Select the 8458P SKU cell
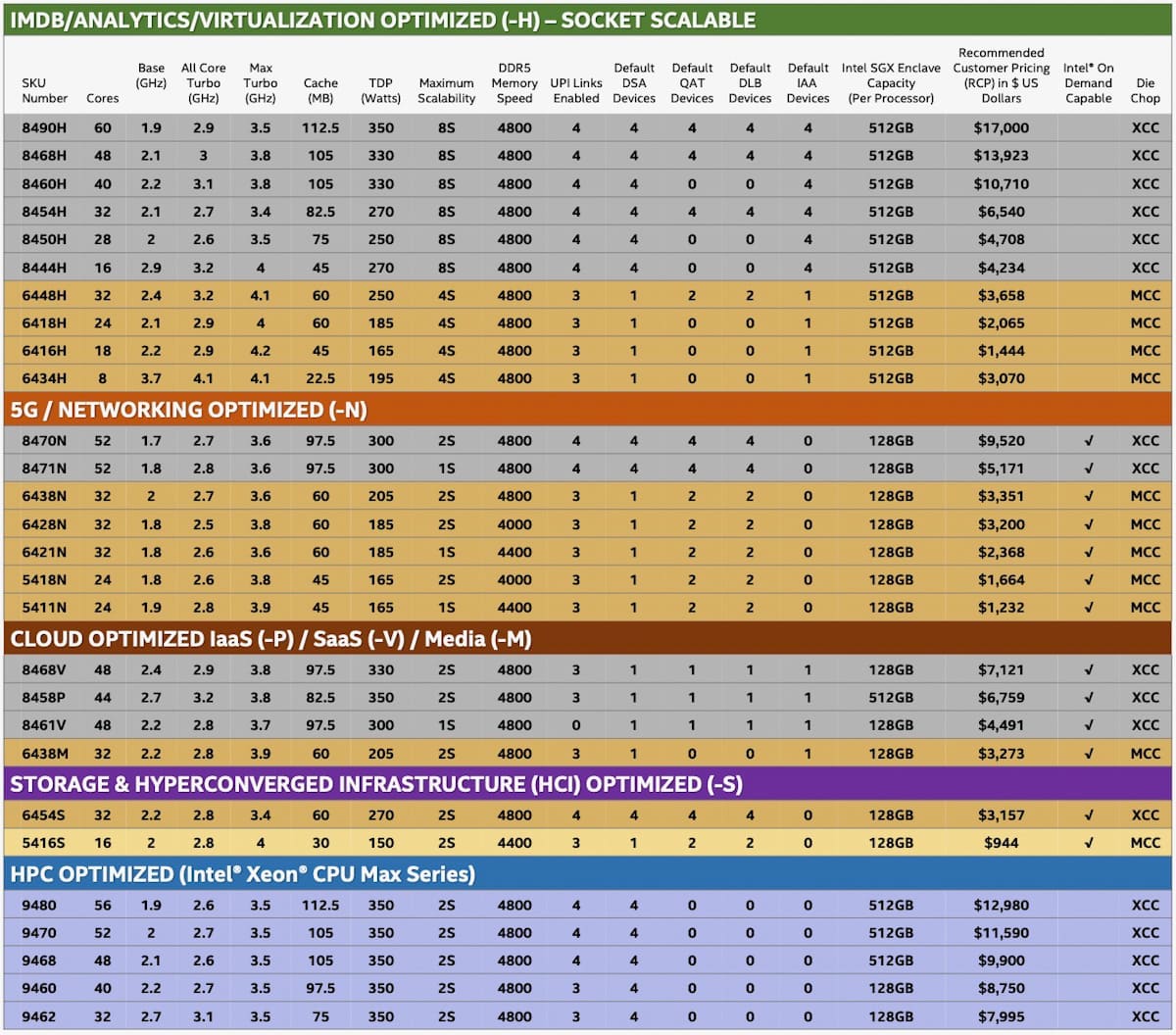This screenshot has height=1035, width=1176. 44,698
